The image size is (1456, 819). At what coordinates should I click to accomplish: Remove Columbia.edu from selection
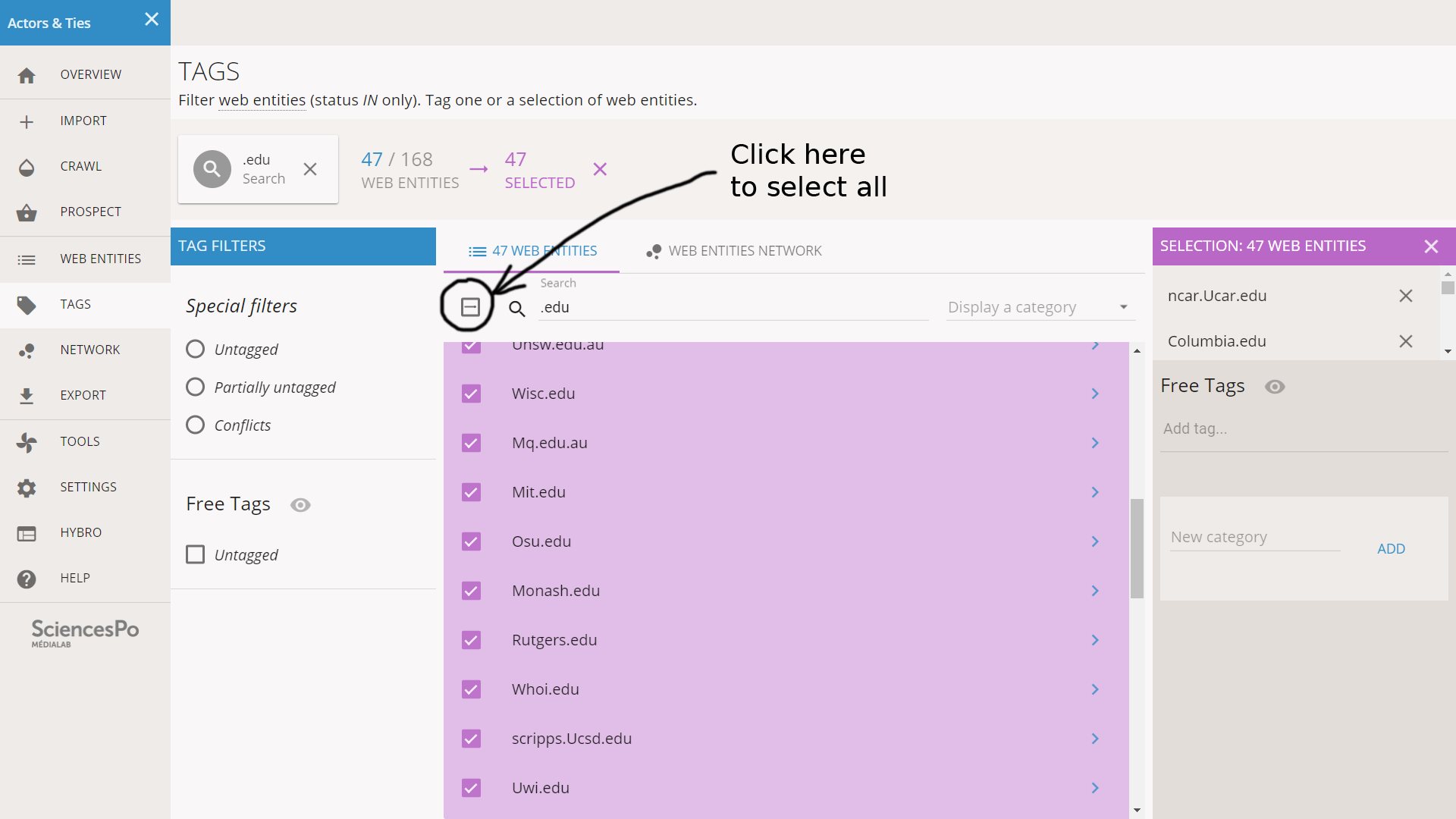[1406, 341]
